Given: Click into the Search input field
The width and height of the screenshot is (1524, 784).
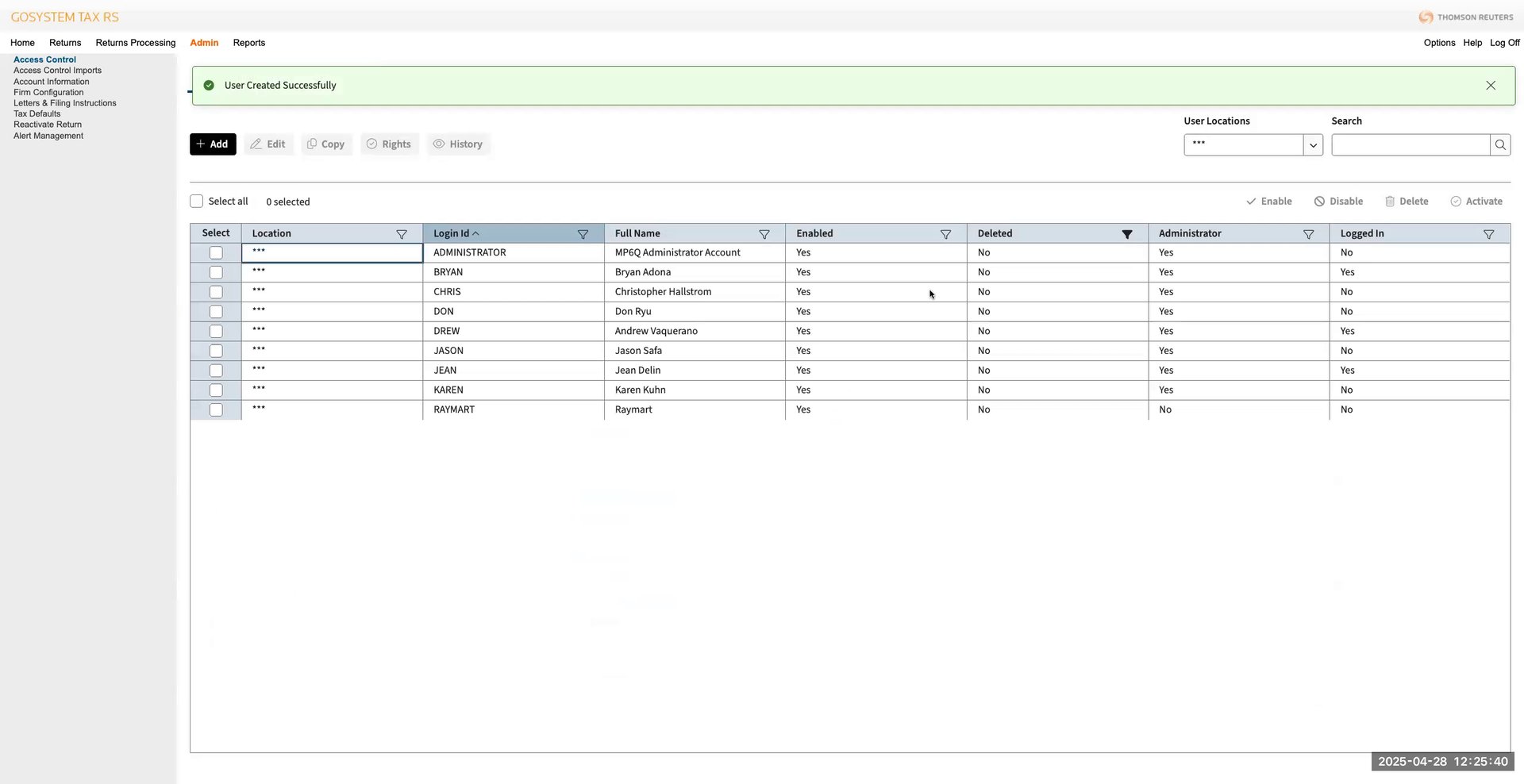Looking at the screenshot, I should click(1410, 144).
